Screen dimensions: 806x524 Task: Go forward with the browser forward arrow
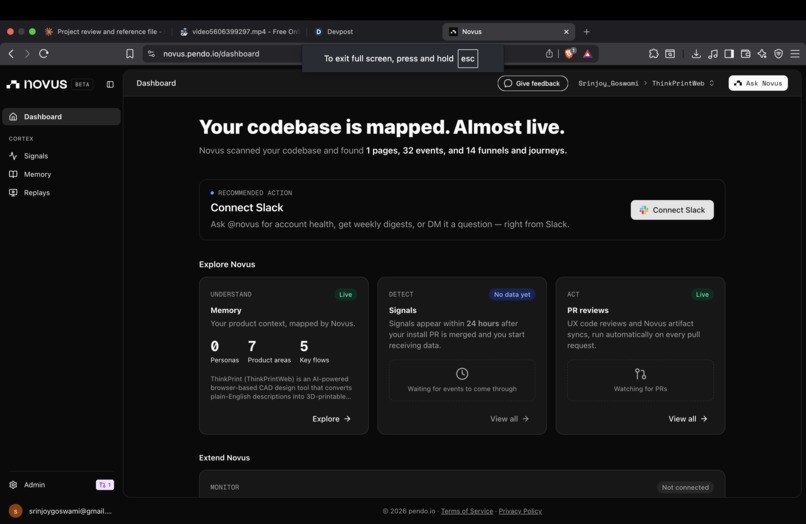point(27,53)
